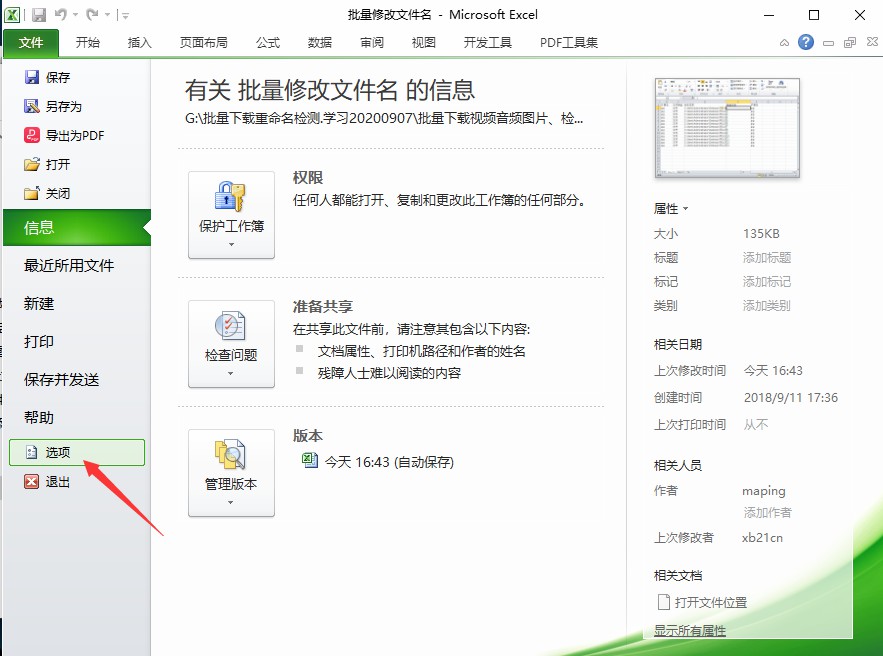
Task: Open Excel 选项 dialog
Action: click(77, 452)
